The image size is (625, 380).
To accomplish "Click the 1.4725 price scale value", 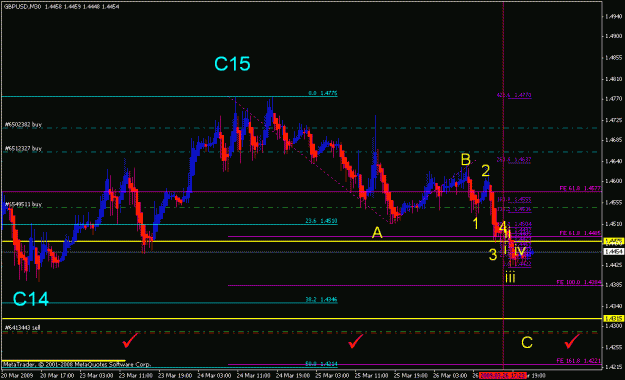I will coord(614,120).
